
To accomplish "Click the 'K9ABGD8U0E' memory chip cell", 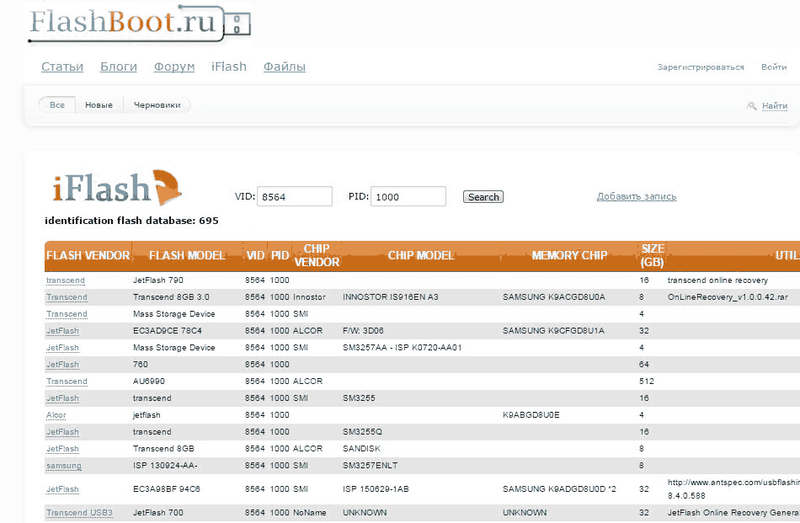I will coord(531,415).
